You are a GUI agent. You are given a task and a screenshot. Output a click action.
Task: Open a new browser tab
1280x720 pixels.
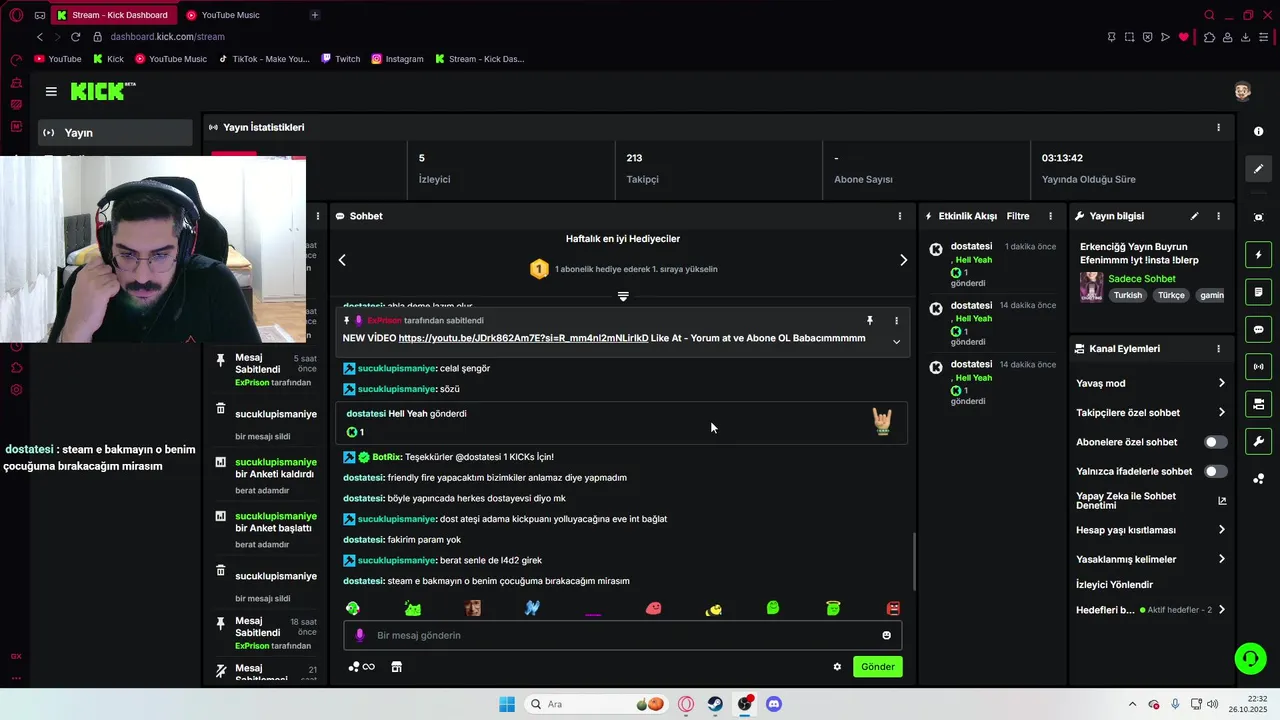click(x=315, y=15)
